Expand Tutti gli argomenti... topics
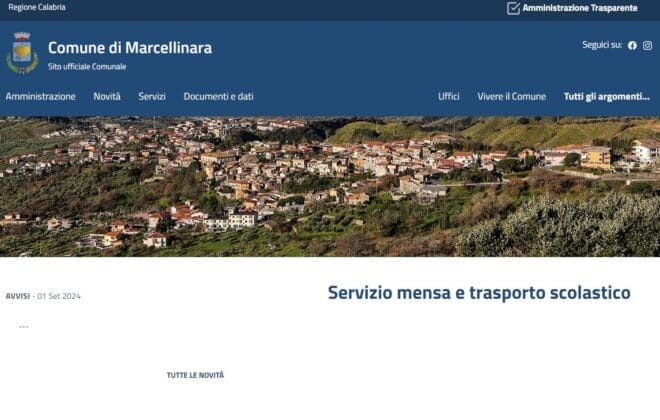The height and width of the screenshot is (420, 660). (x=606, y=96)
